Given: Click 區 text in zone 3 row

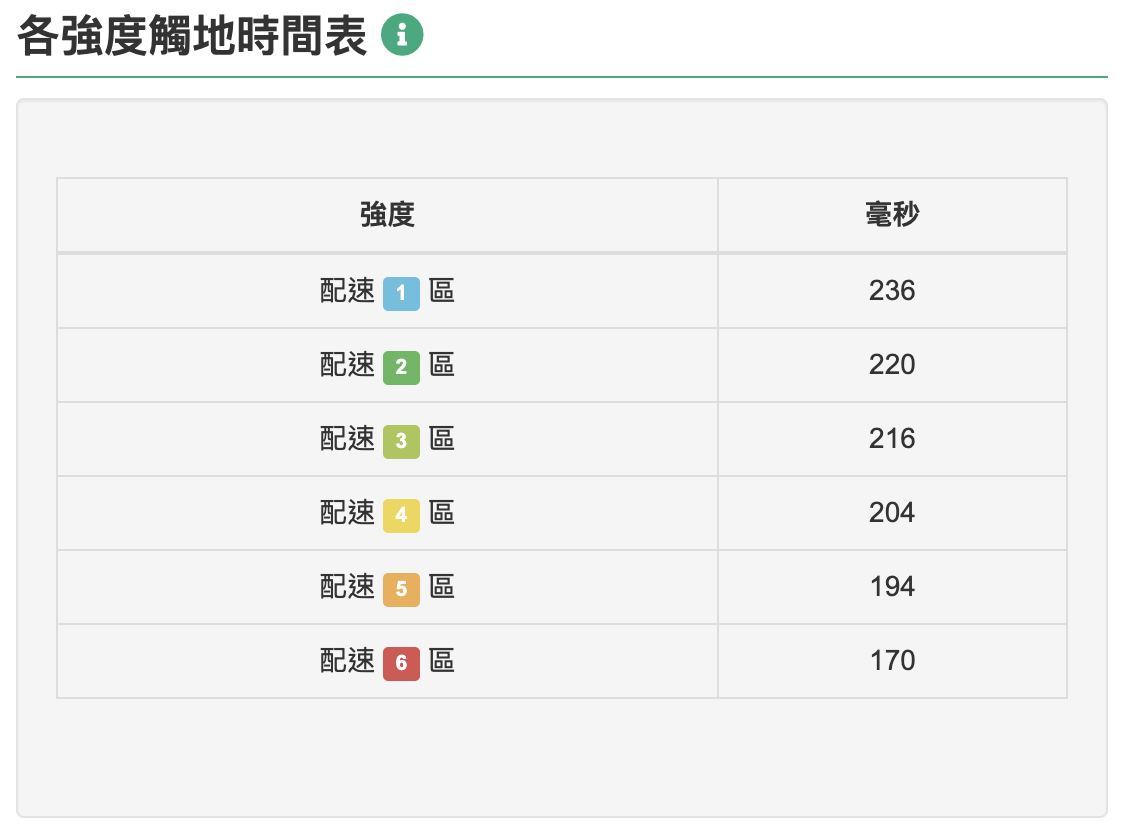Looking at the screenshot, I should point(442,439).
